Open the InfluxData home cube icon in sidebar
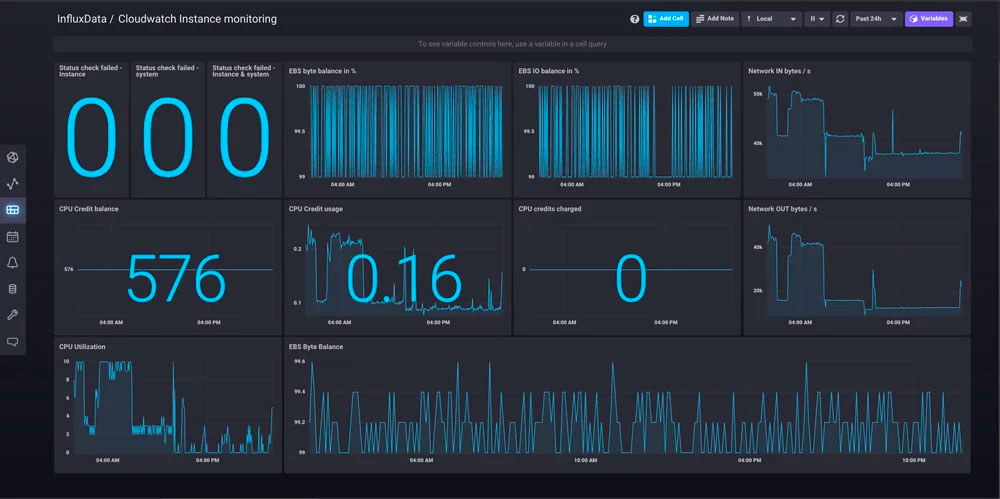The image size is (1000, 499). [13, 157]
